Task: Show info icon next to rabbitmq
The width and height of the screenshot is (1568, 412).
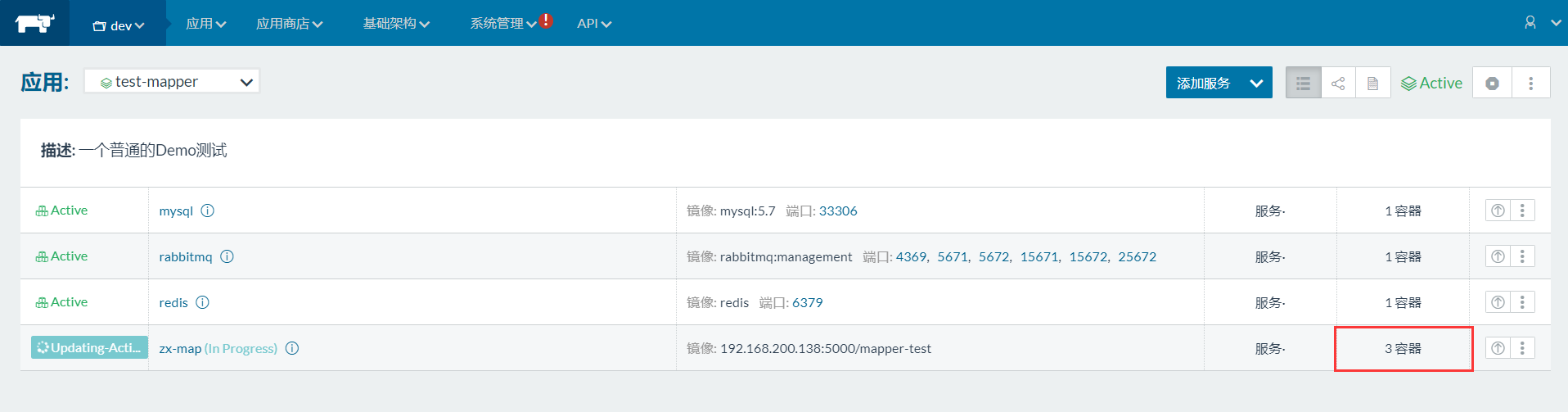Action: 228,256
